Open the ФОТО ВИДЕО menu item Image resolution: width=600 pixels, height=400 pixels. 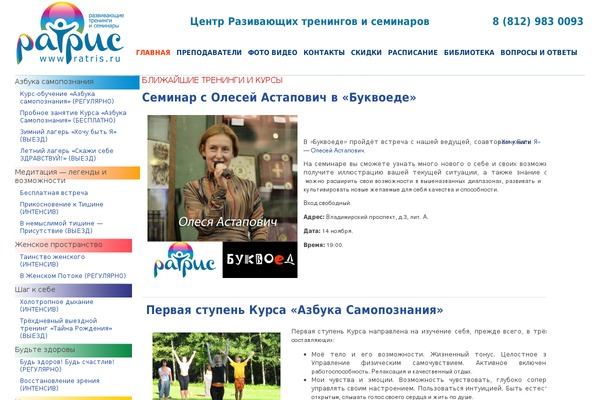pos(272,52)
